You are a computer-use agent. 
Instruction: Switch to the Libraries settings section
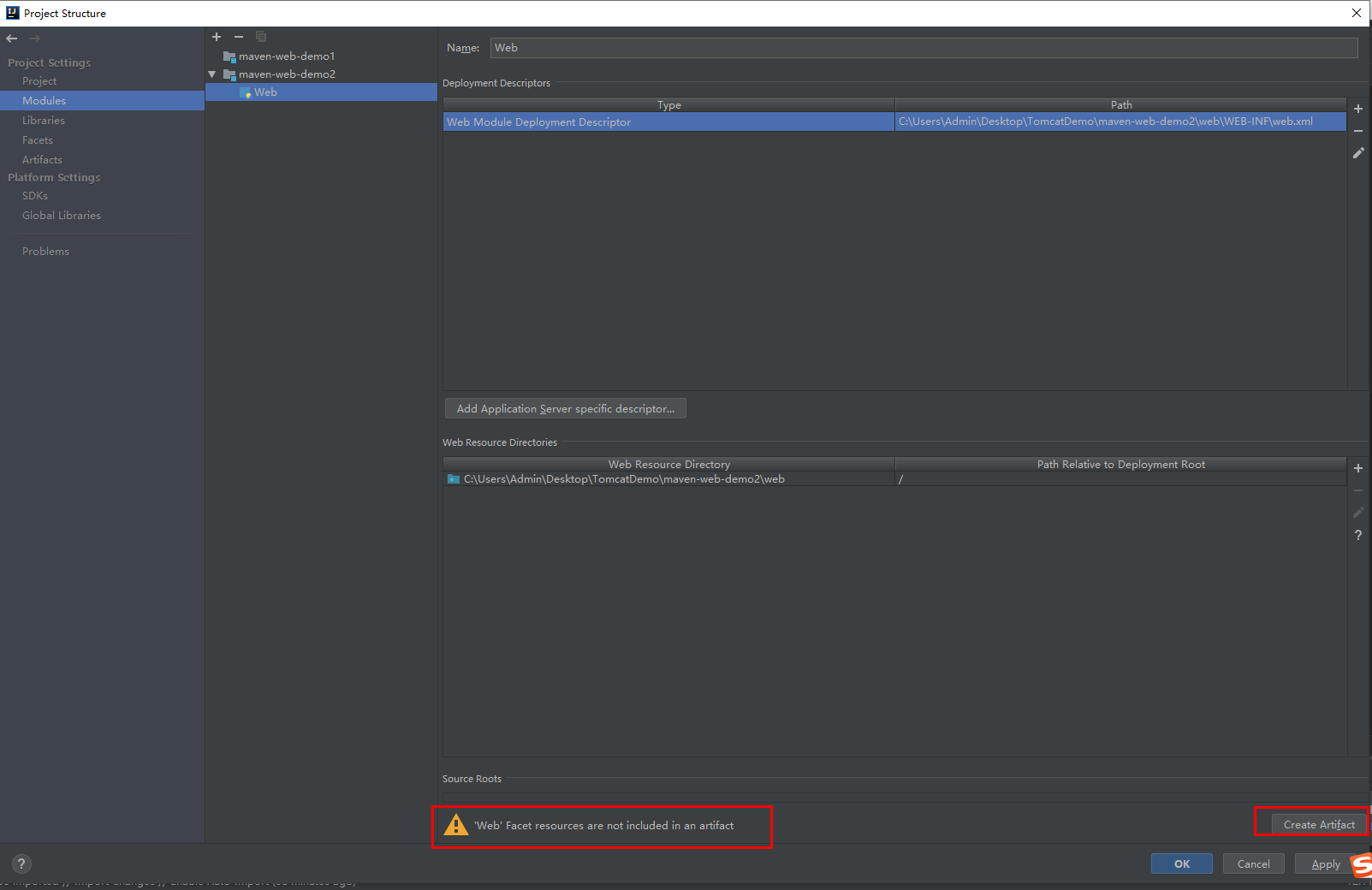tap(44, 120)
